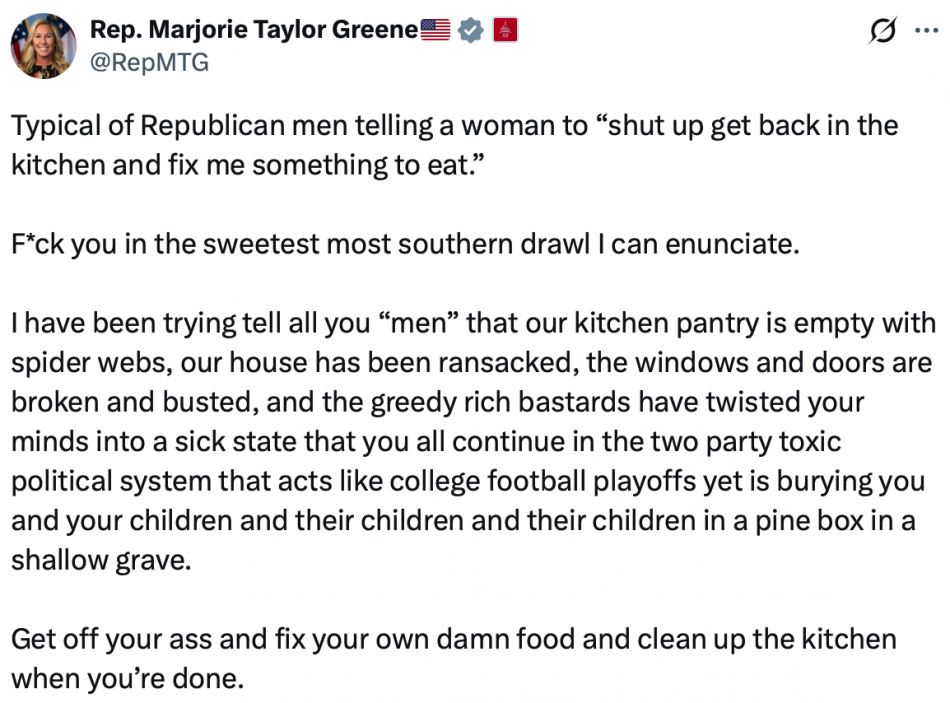Click the @RepMTG handle

point(149,63)
